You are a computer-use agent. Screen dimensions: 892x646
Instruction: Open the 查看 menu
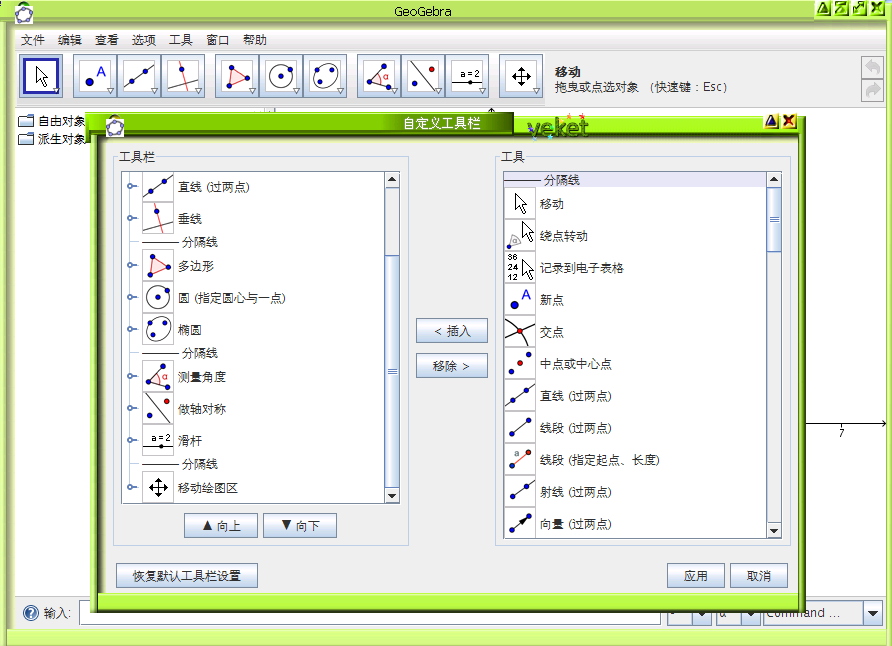(x=106, y=40)
